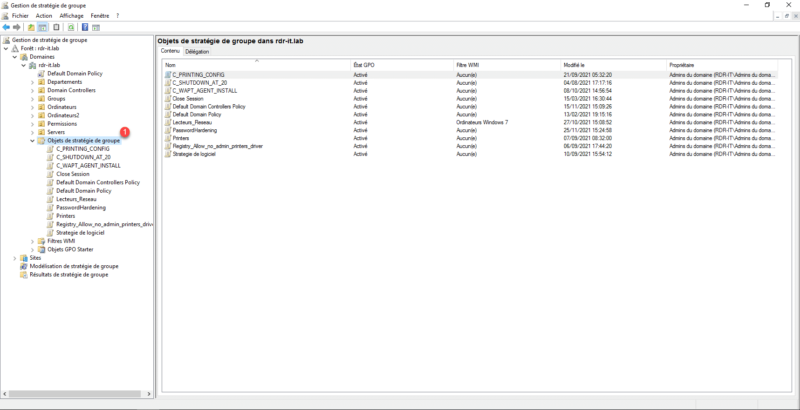Expand the Departements organizational unit
800x410 pixels.
coord(33,82)
